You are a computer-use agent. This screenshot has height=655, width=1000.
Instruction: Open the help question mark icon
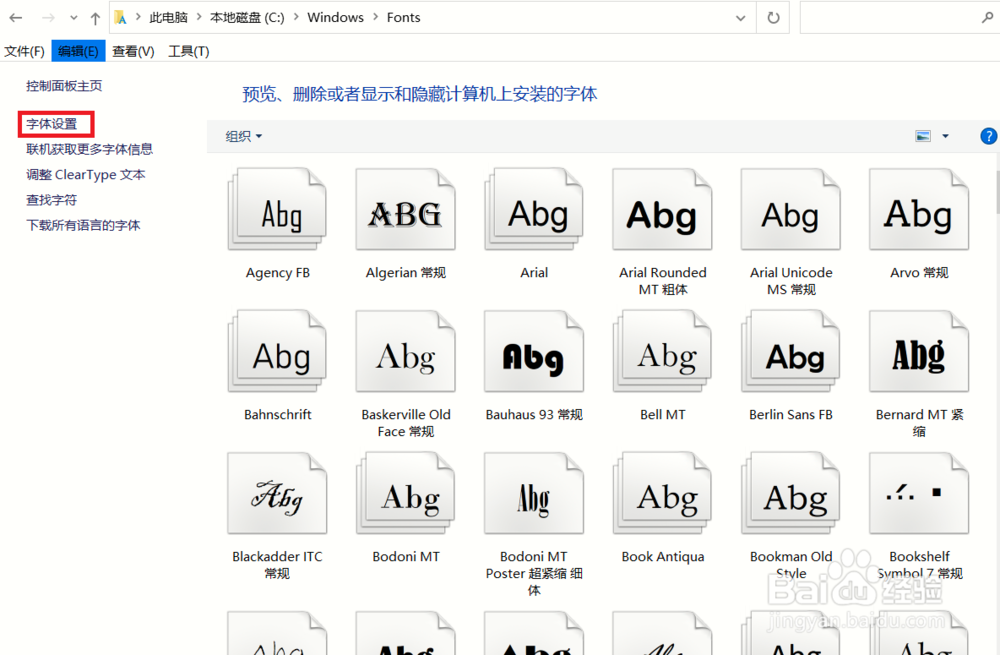tap(989, 136)
